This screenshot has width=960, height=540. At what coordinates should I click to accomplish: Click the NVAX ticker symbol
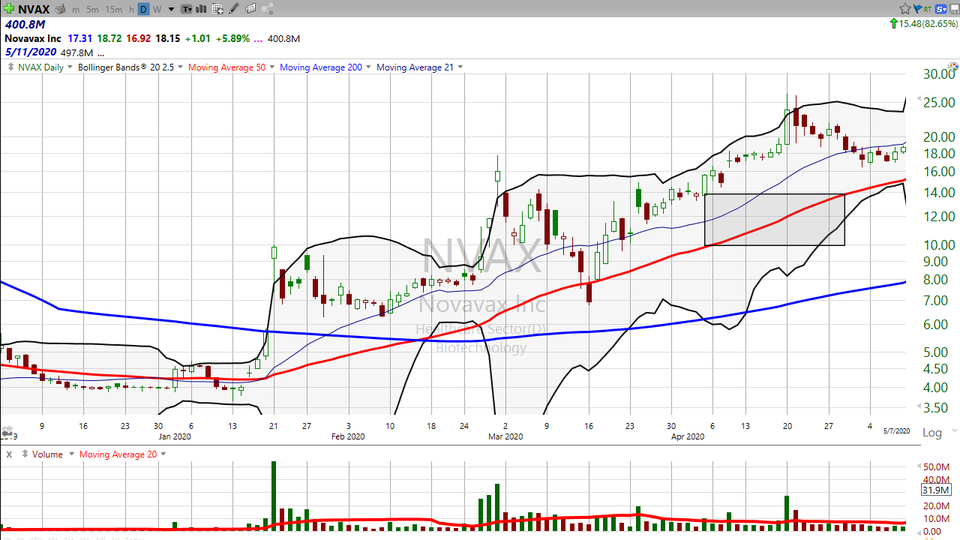(34, 9)
